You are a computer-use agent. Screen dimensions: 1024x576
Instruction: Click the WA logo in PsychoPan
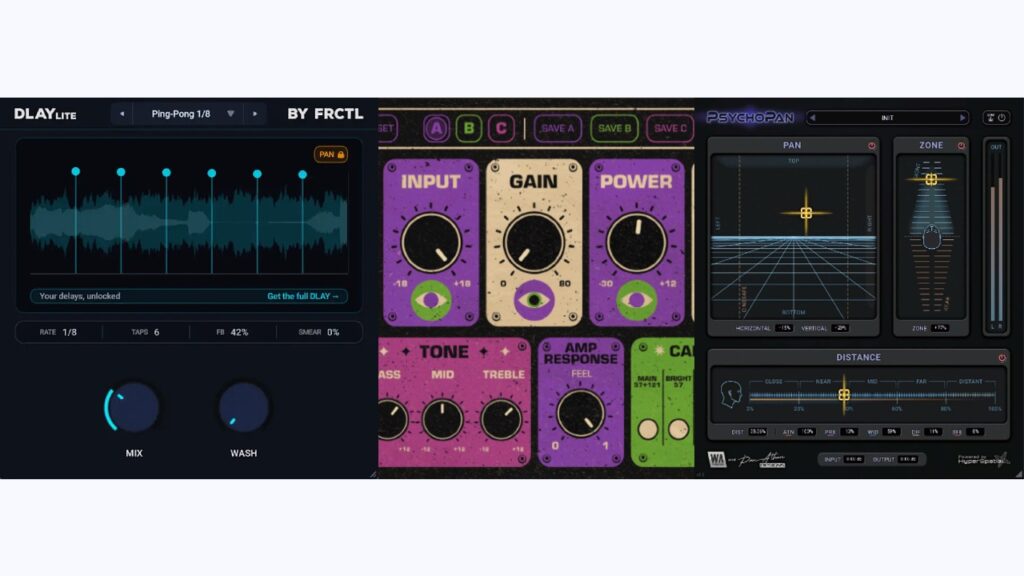point(716,460)
